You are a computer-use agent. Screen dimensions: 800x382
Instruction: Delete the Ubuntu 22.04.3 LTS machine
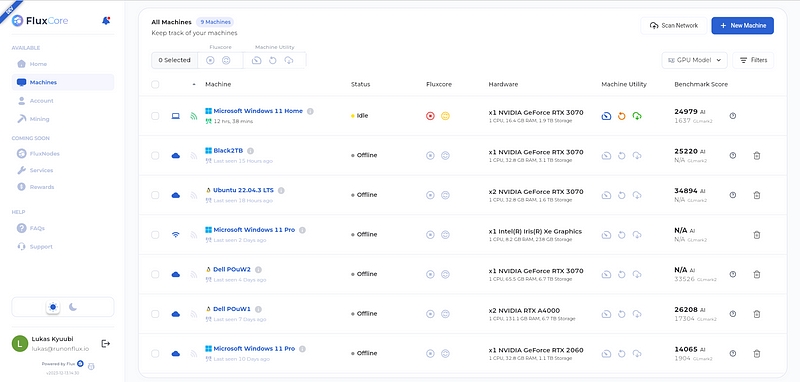[x=757, y=195]
